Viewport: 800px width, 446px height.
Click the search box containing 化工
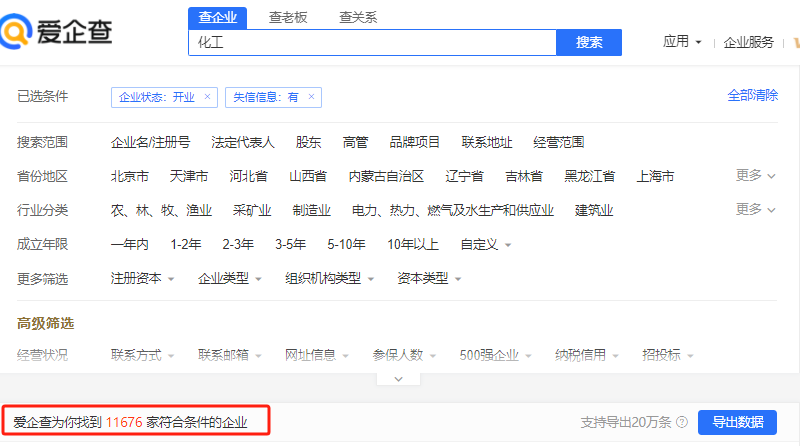coord(370,42)
